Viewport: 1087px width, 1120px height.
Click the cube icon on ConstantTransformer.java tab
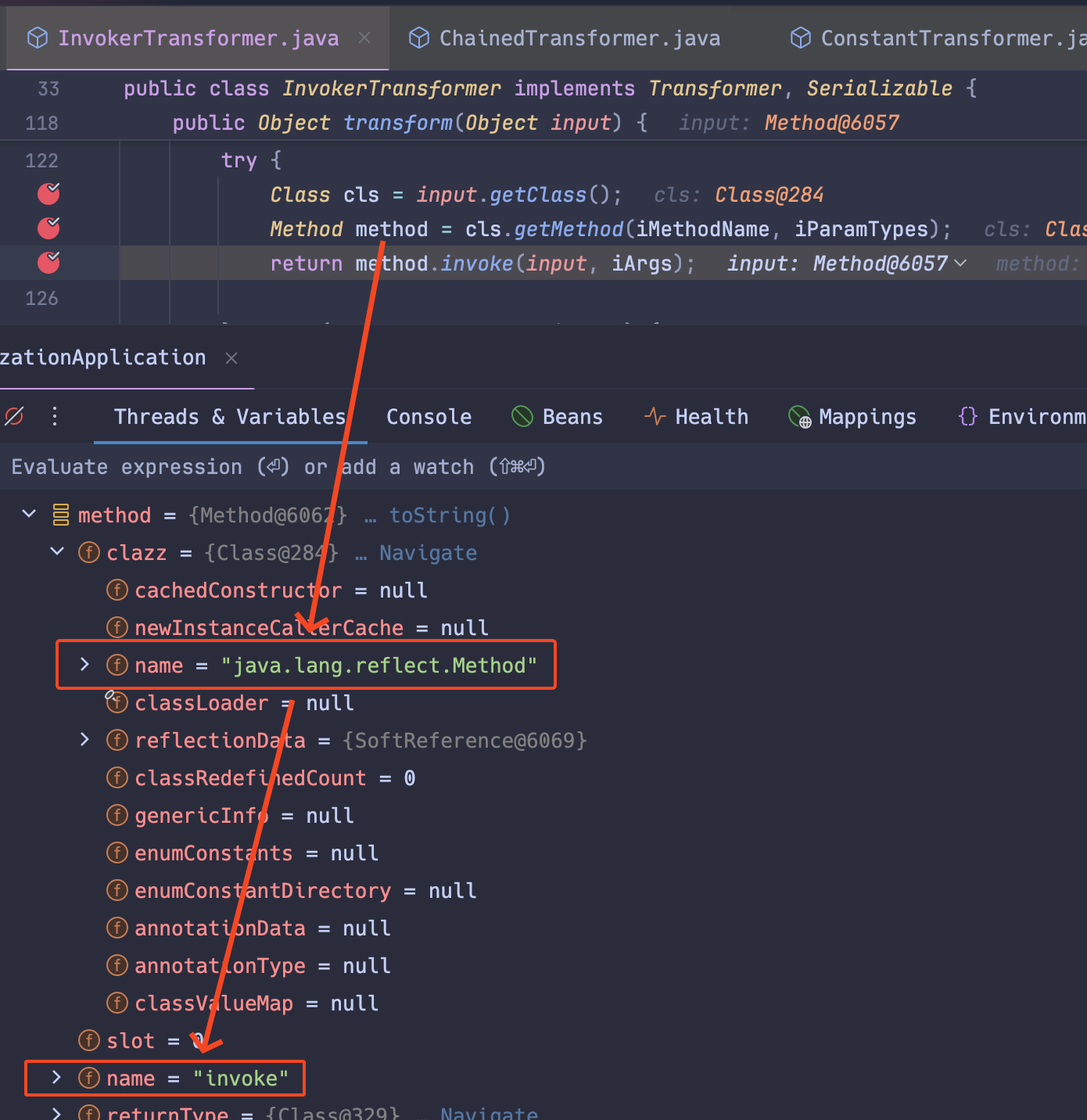[x=800, y=37]
